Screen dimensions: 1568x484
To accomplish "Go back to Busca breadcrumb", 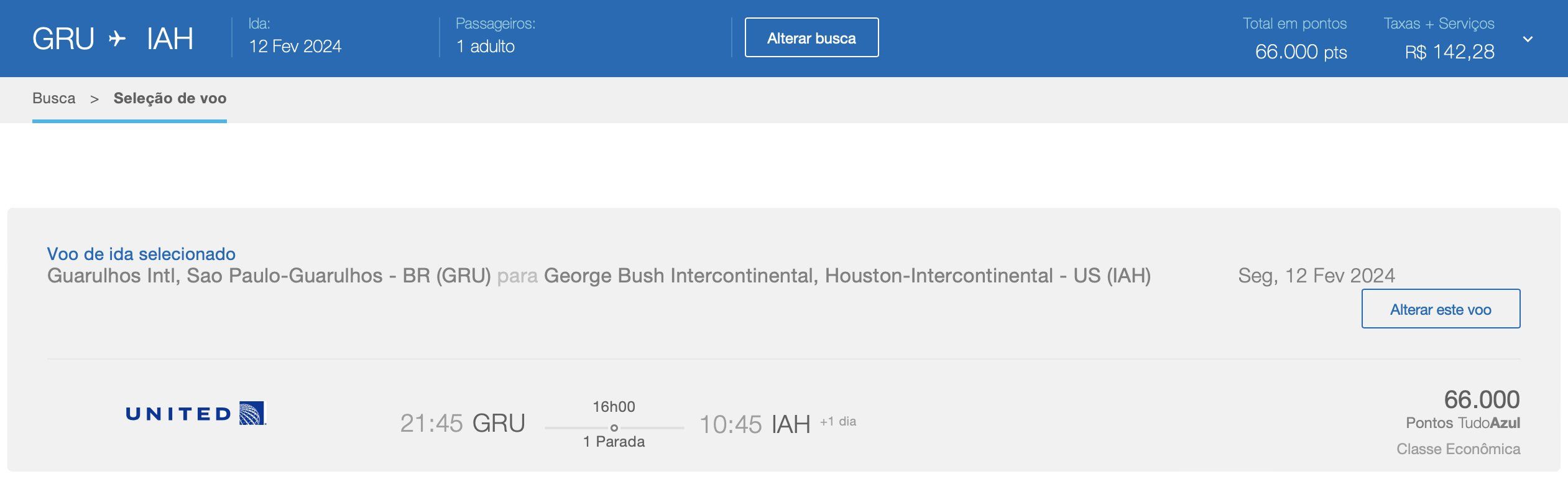I will coord(54,98).
